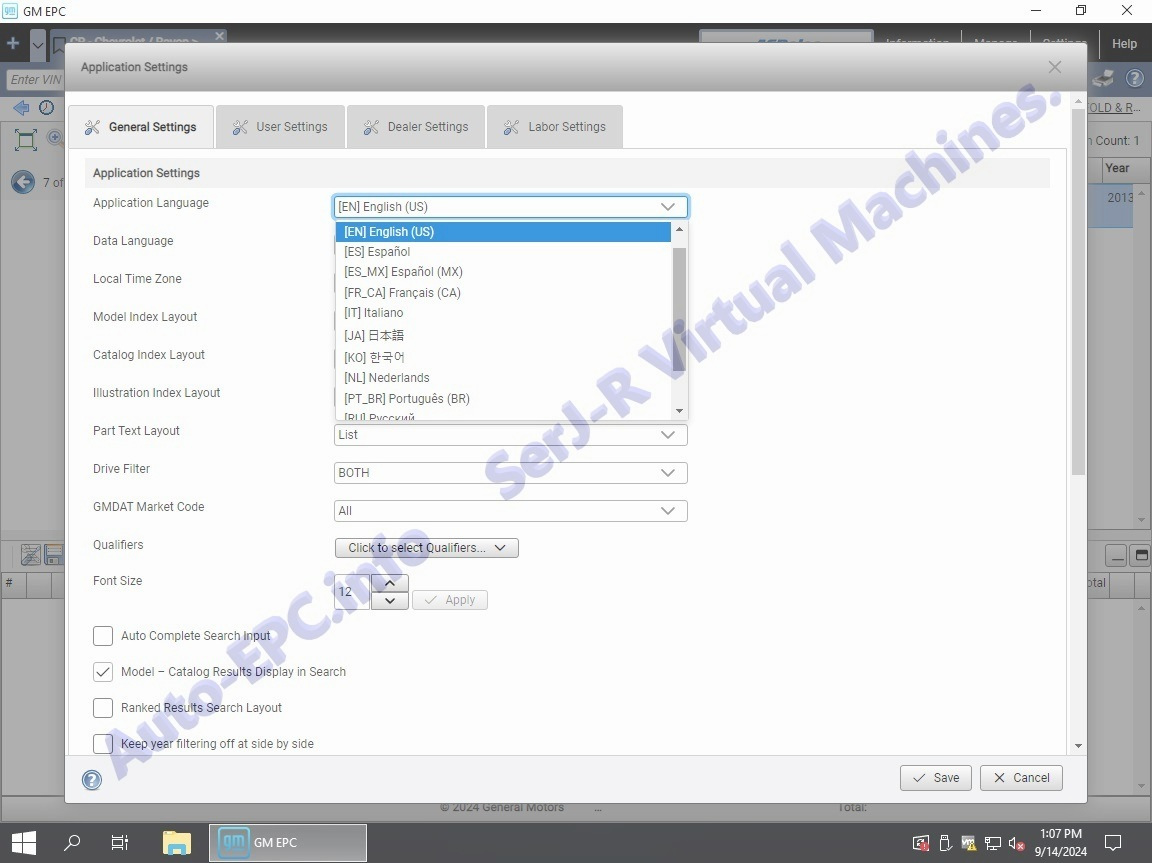
Task: Open Click to select Qualifiers dropdown
Action: point(426,548)
